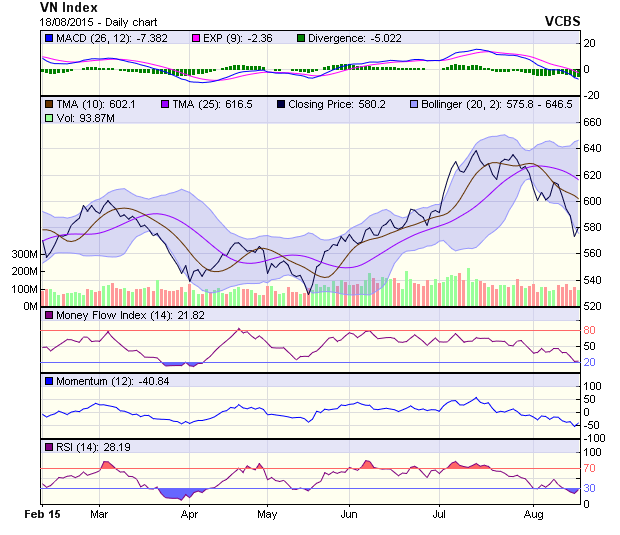Click the Aug label on time axis
620x535 pixels.
point(533,514)
